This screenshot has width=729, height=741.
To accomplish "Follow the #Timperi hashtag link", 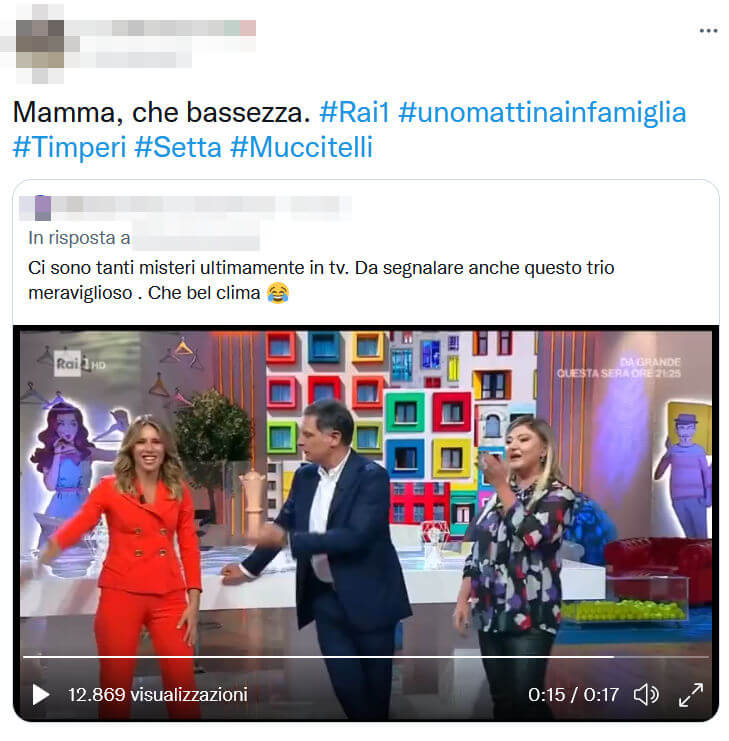I will (x=69, y=147).
